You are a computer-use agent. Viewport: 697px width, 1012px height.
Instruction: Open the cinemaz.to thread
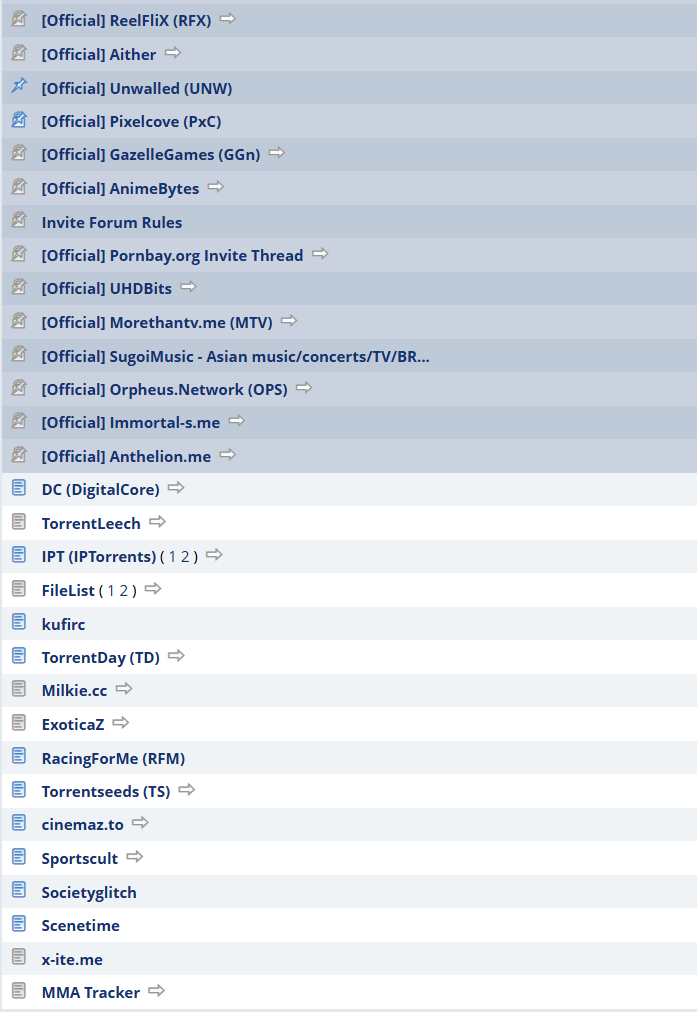coord(83,825)
